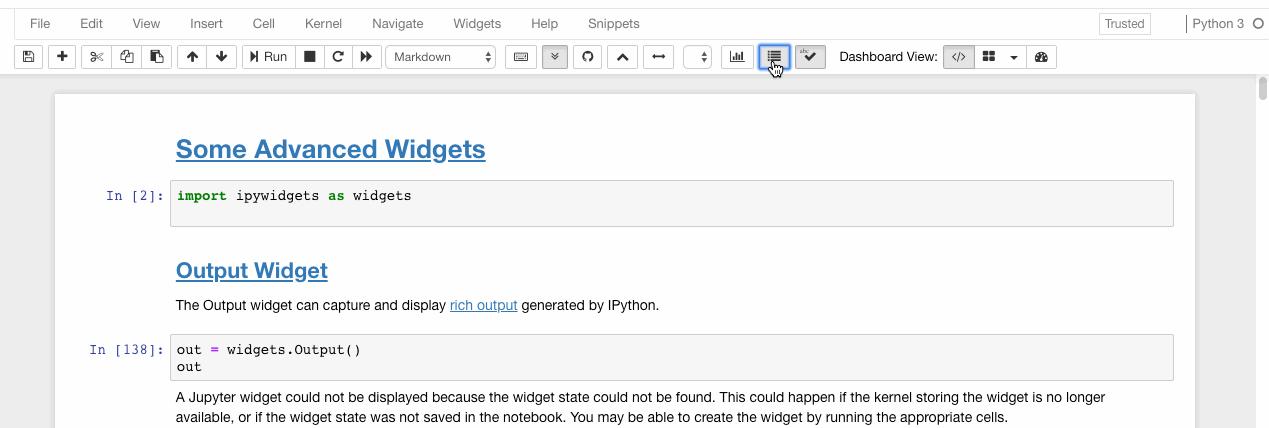Image resolution: width=1269 pixels, height=428 pixels.
Task: Restart the kernel using the circular arrow icon
Action: tap(338, 57)
